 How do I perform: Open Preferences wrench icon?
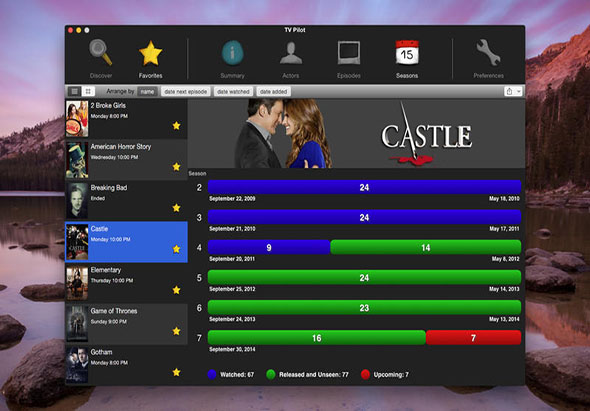pos(488,53)
